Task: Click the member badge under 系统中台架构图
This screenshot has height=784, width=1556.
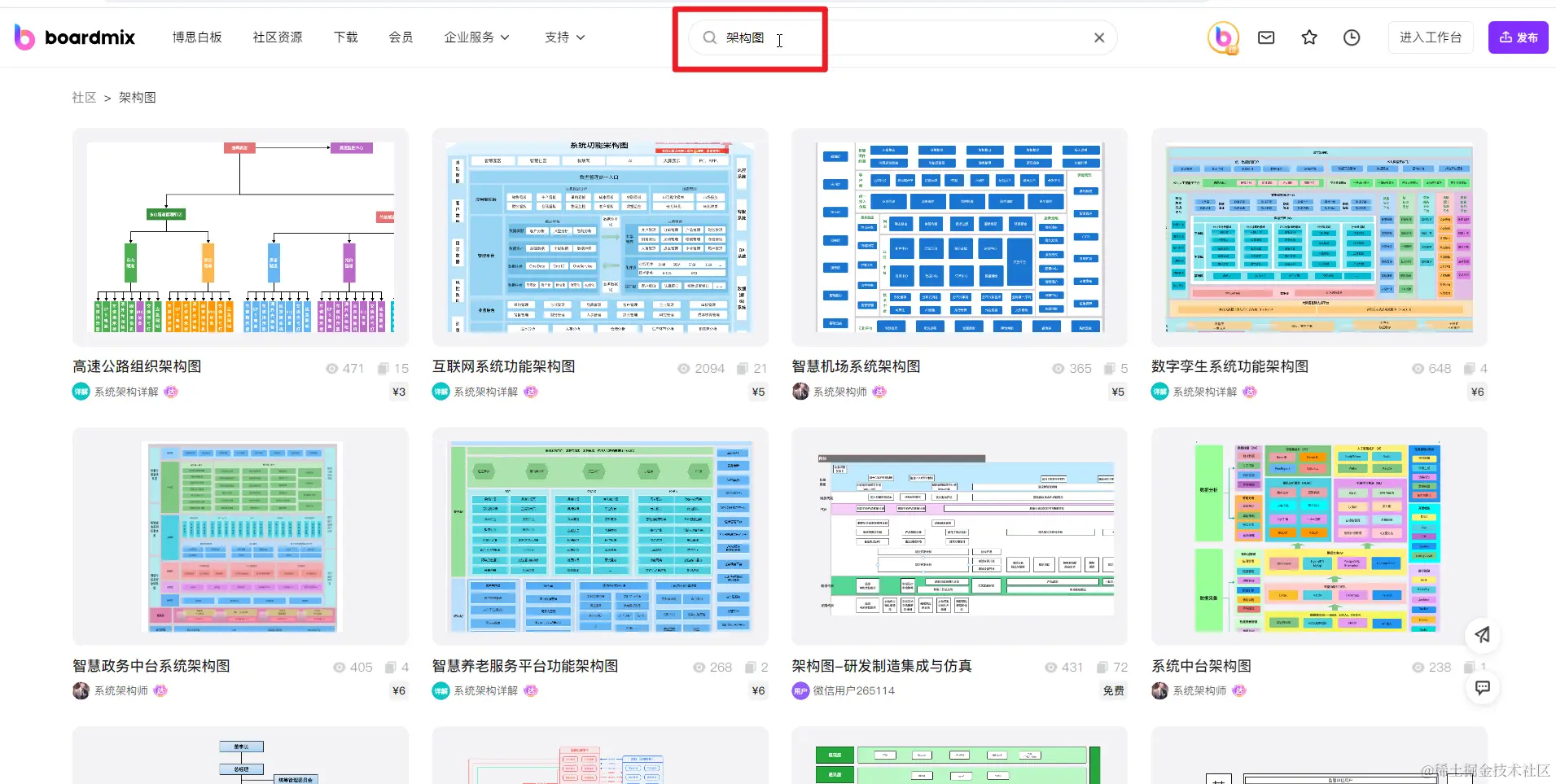Action: coord(1238,690)
